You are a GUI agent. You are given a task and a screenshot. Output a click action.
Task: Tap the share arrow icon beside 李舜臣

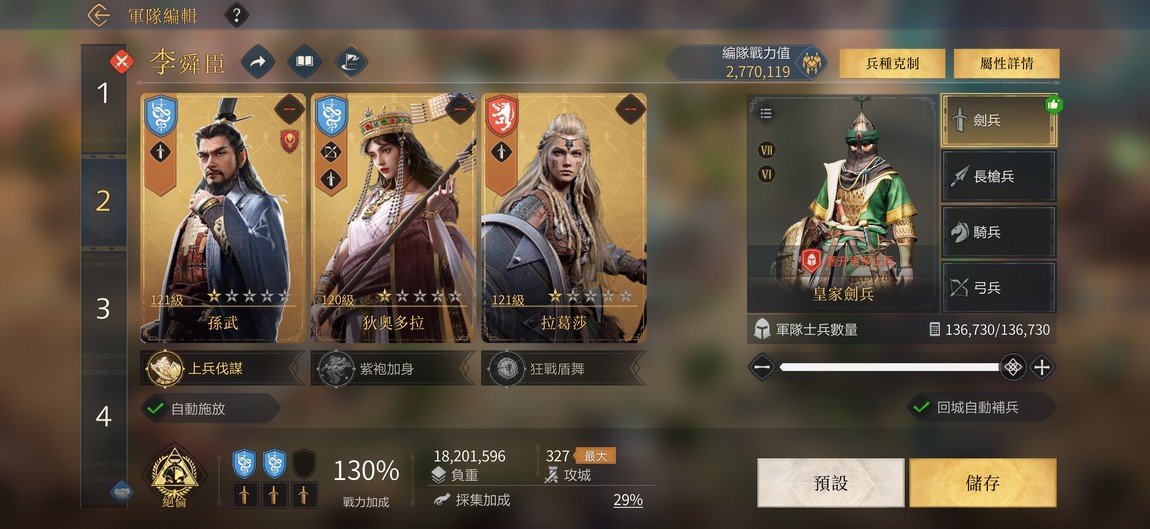coord(257,62)
